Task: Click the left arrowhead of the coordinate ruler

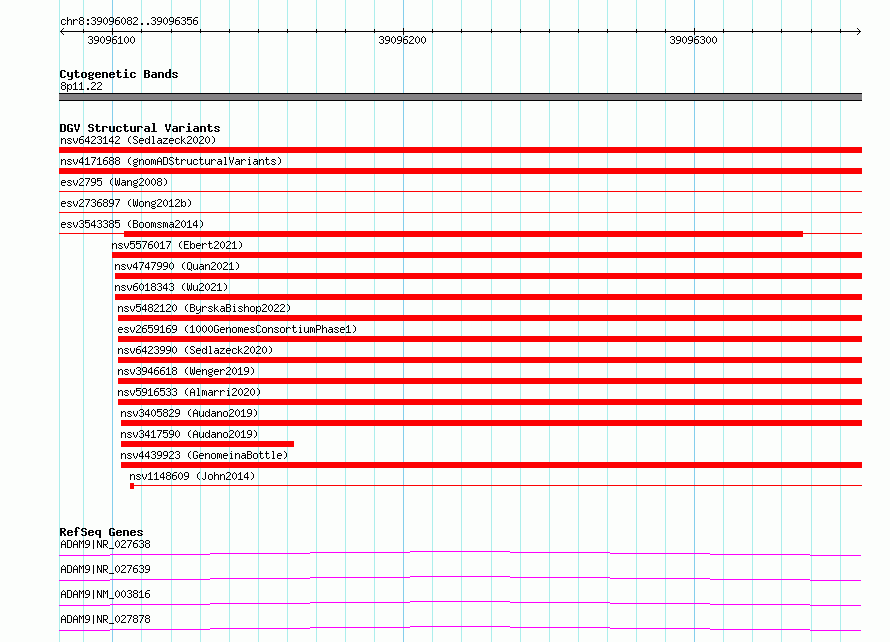Action: tap(62, 31)
